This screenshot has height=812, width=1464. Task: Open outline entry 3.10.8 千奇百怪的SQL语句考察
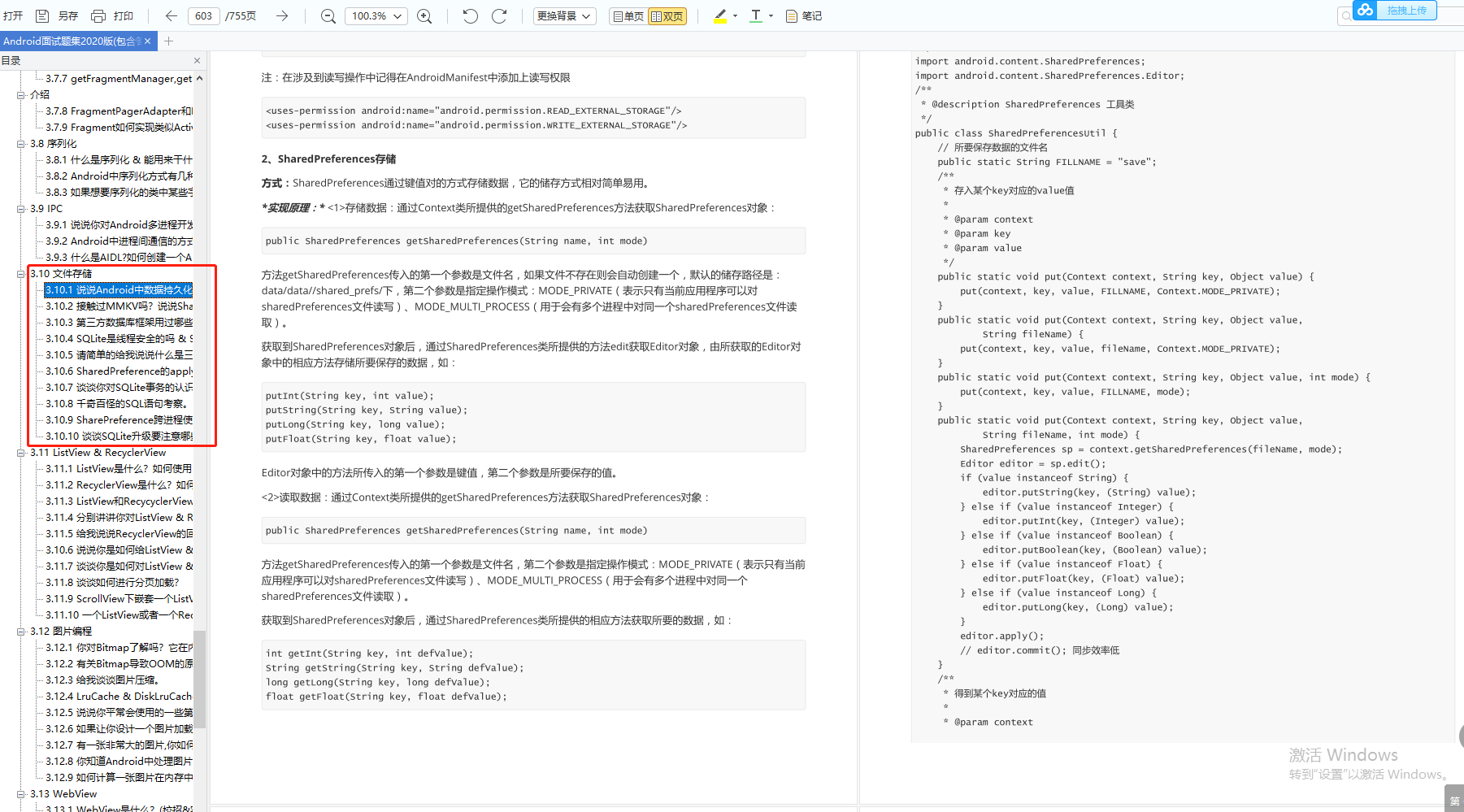coord(117,404)
